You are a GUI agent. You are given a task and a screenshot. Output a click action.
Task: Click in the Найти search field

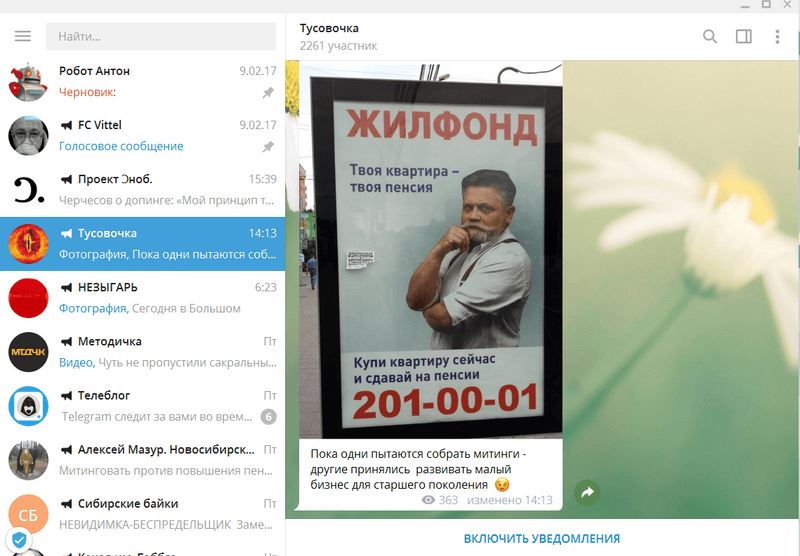coord(161,36)
